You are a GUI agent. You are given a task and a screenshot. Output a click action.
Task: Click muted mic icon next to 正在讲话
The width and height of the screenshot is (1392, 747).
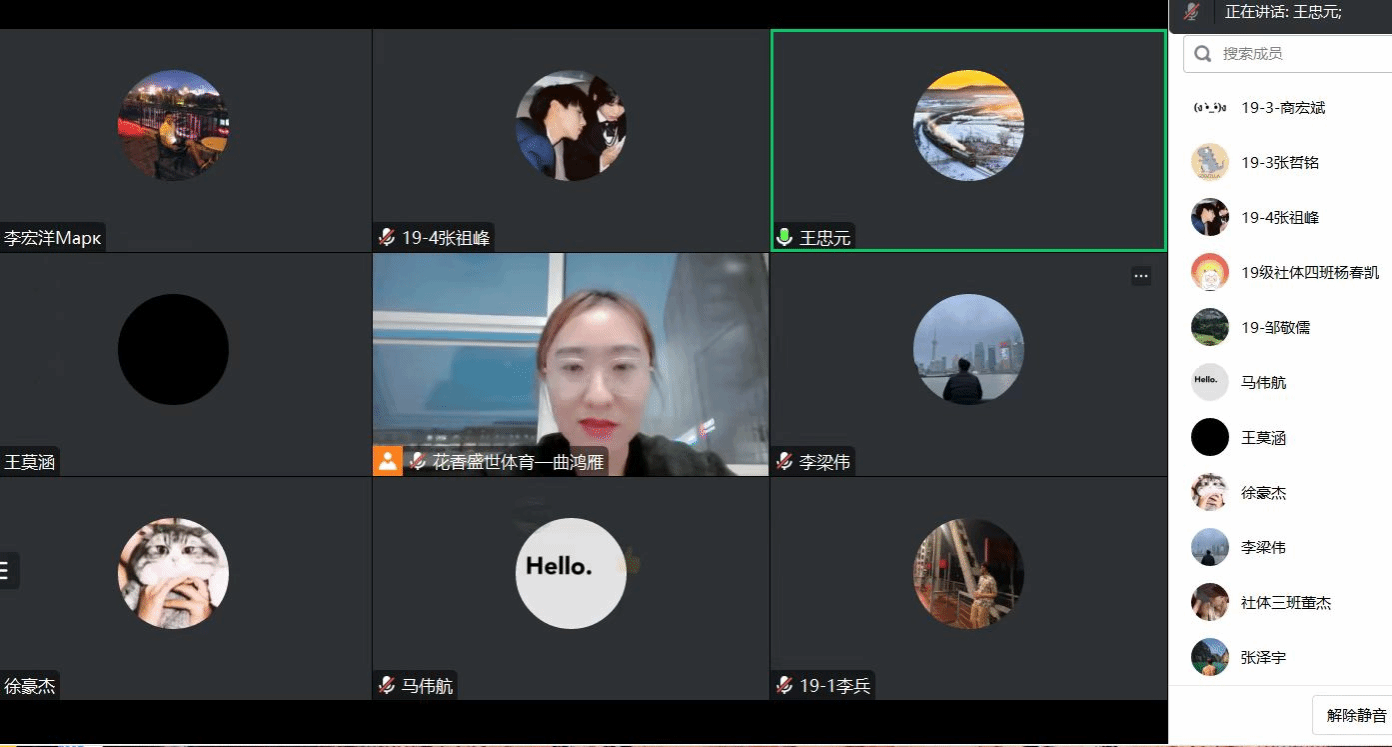tap(1191, 12)
